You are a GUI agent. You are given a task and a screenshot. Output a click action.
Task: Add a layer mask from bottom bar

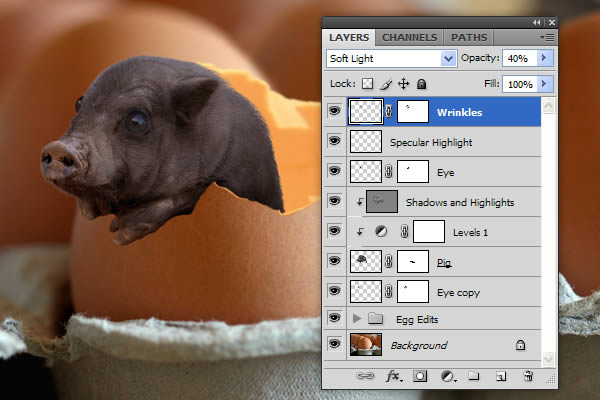420,376
